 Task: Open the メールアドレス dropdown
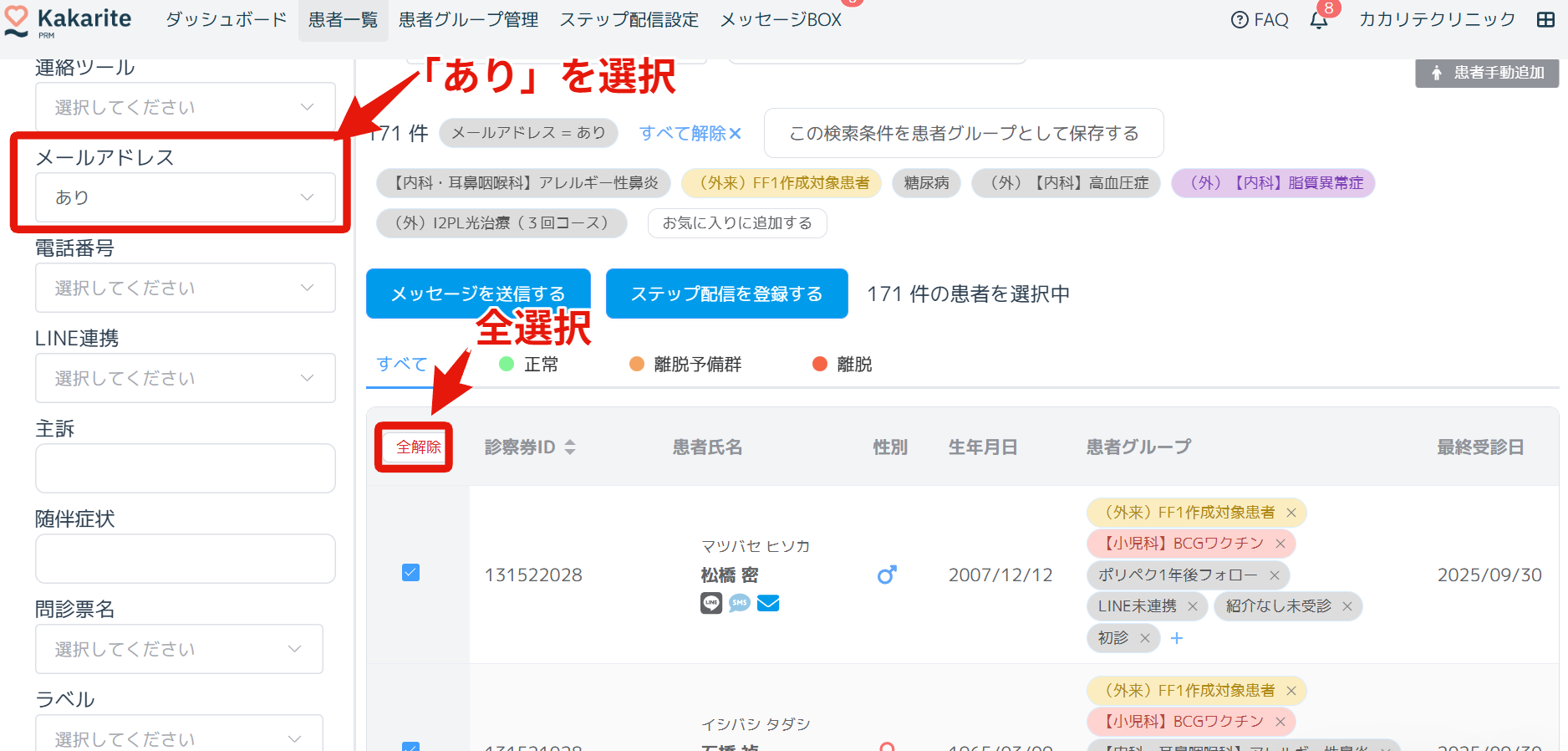(x=185, y=197)
